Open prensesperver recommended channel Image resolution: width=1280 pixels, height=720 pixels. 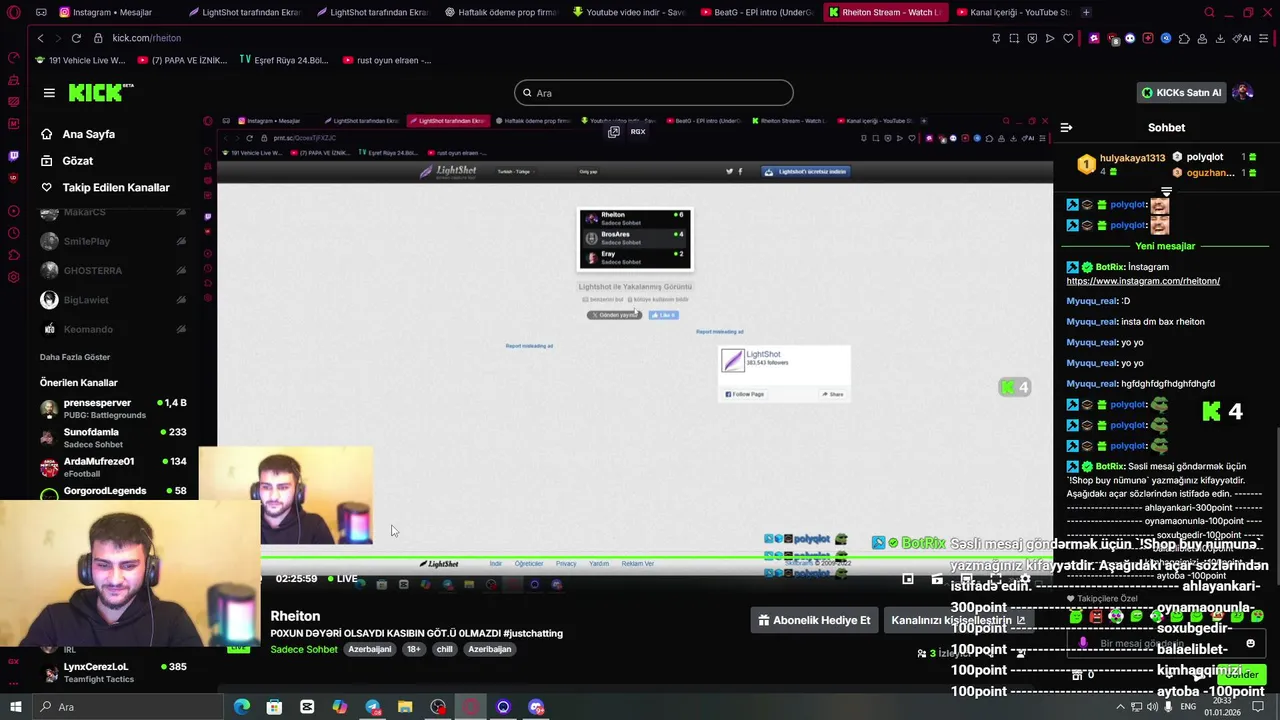[x=113, y=408]
